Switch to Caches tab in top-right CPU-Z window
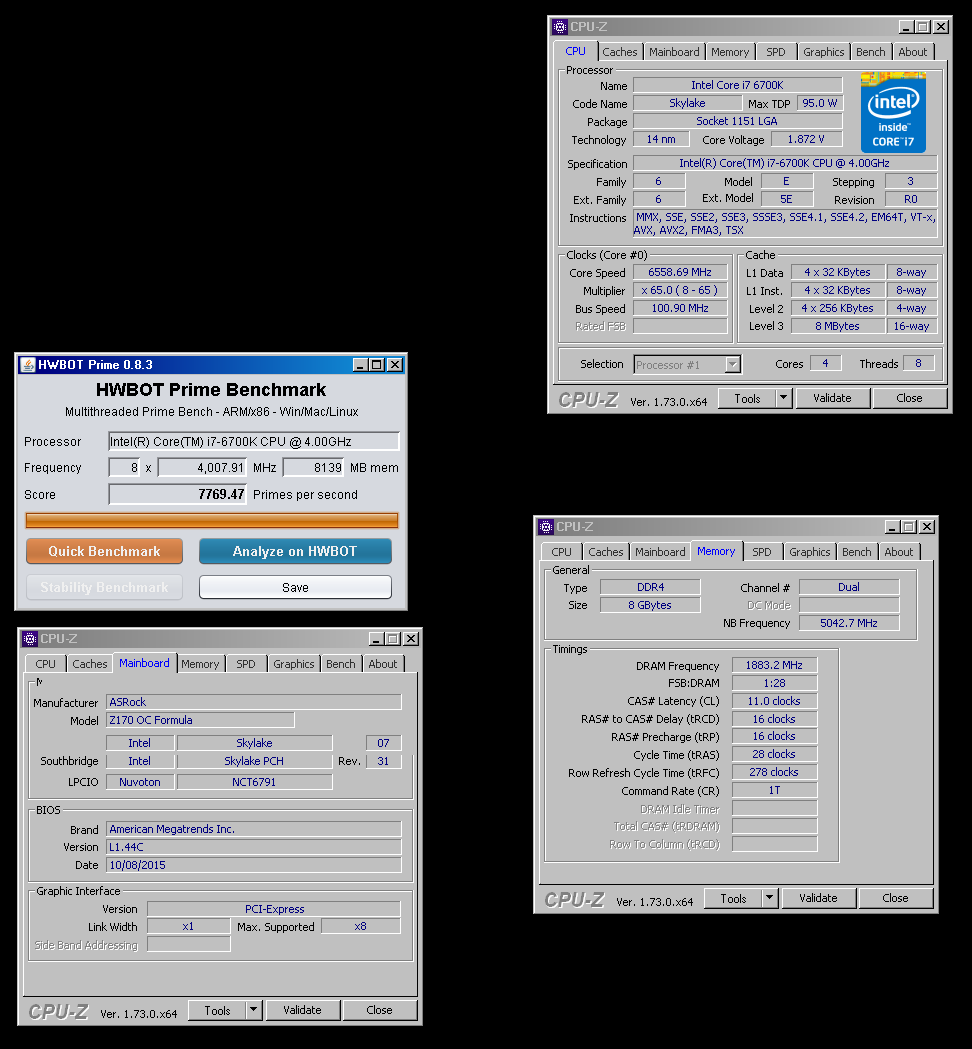972x1049 pixels. tap(619, 52)
